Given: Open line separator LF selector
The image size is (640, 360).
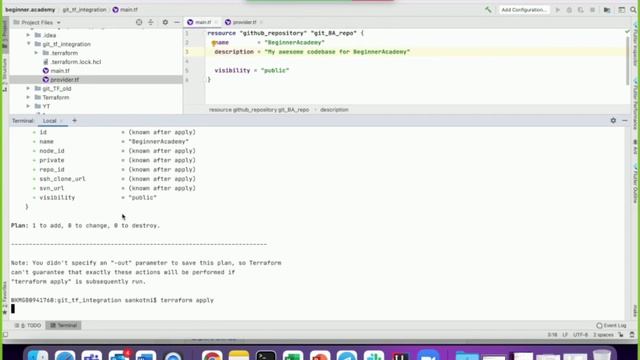Looking at the screenshot, I should [565, 335].
